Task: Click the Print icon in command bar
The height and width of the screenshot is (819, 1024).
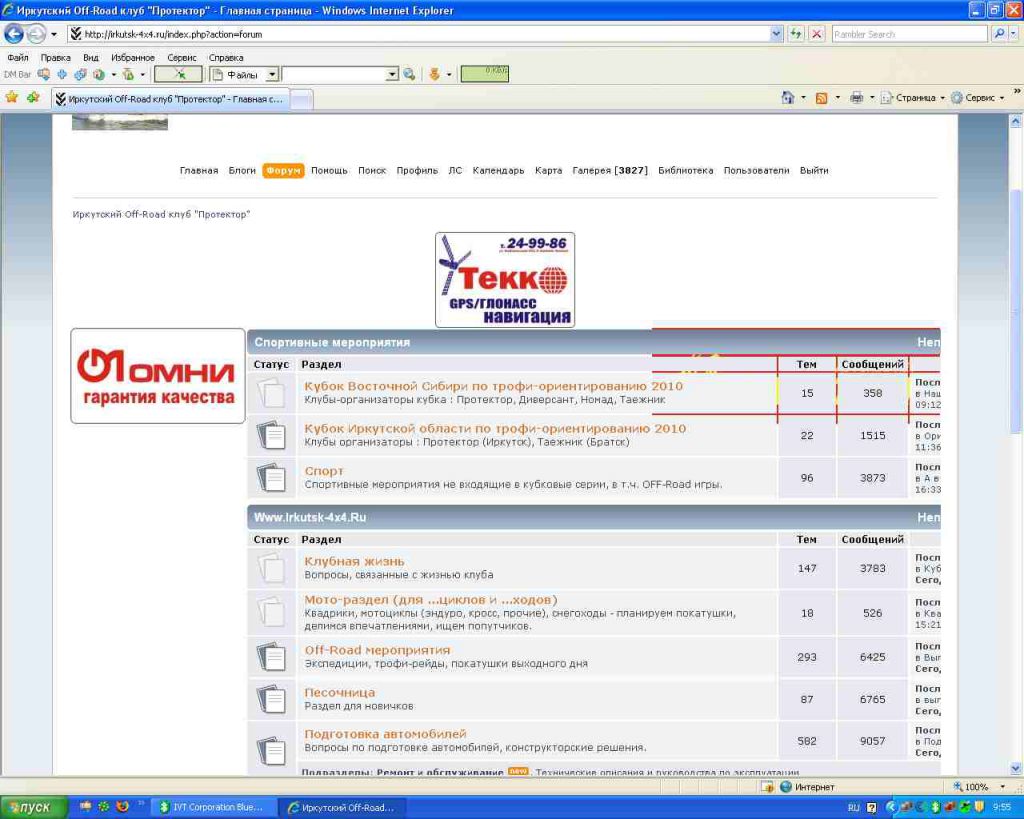Action: coord(856,98)
